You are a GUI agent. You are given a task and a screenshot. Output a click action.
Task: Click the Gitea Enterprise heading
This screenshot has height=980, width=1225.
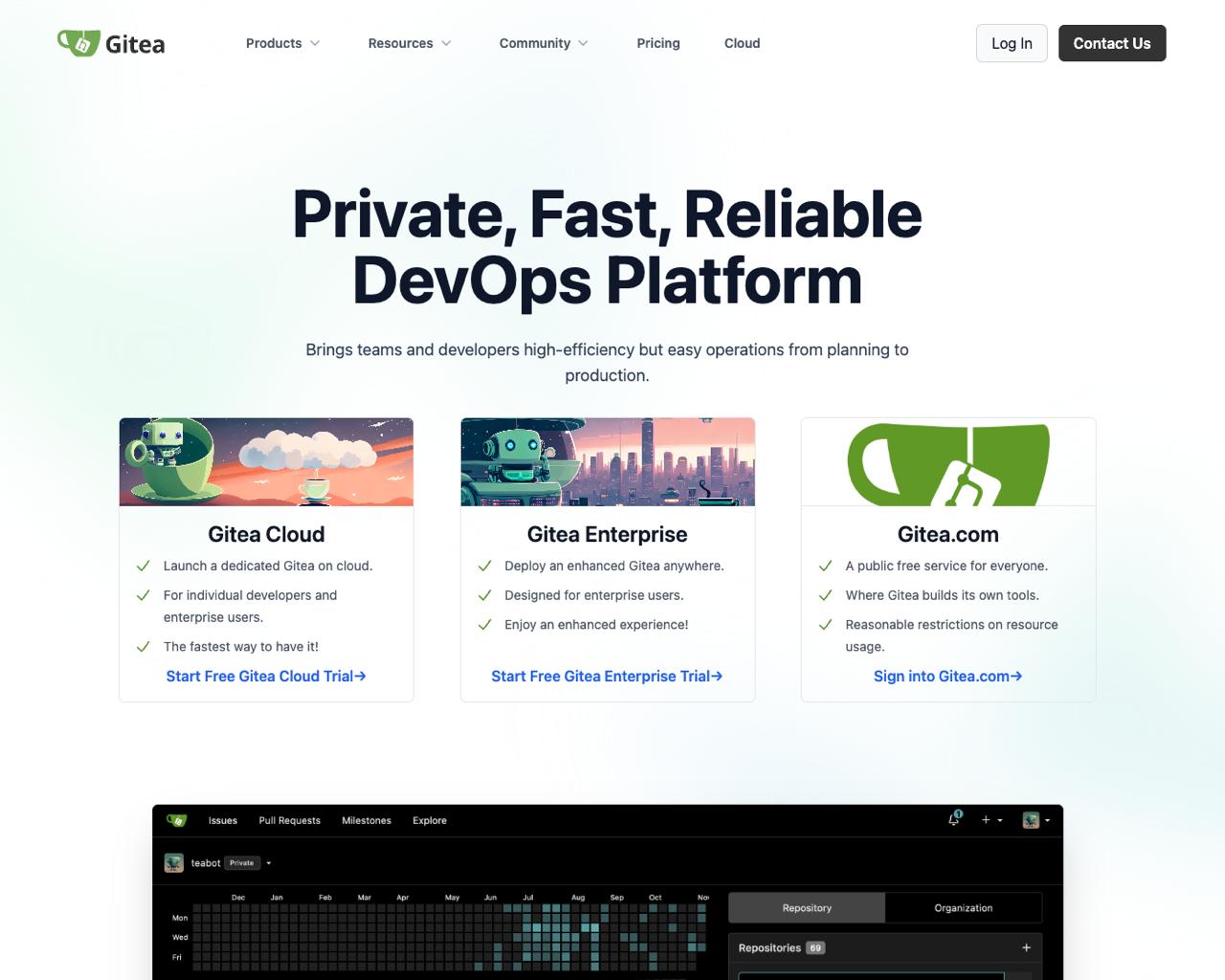point(608,534)
